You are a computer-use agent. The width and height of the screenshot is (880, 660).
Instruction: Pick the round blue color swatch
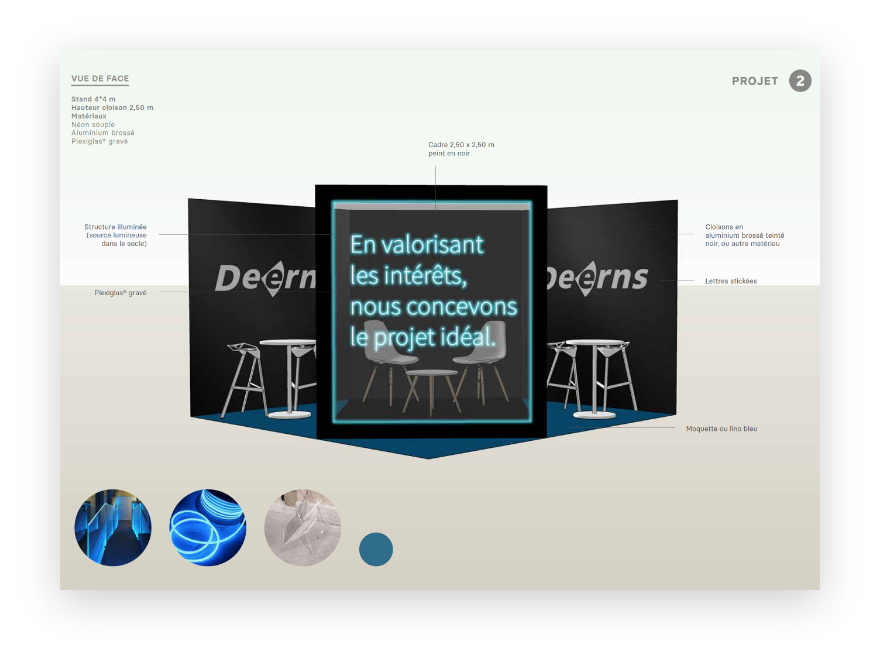376,549
